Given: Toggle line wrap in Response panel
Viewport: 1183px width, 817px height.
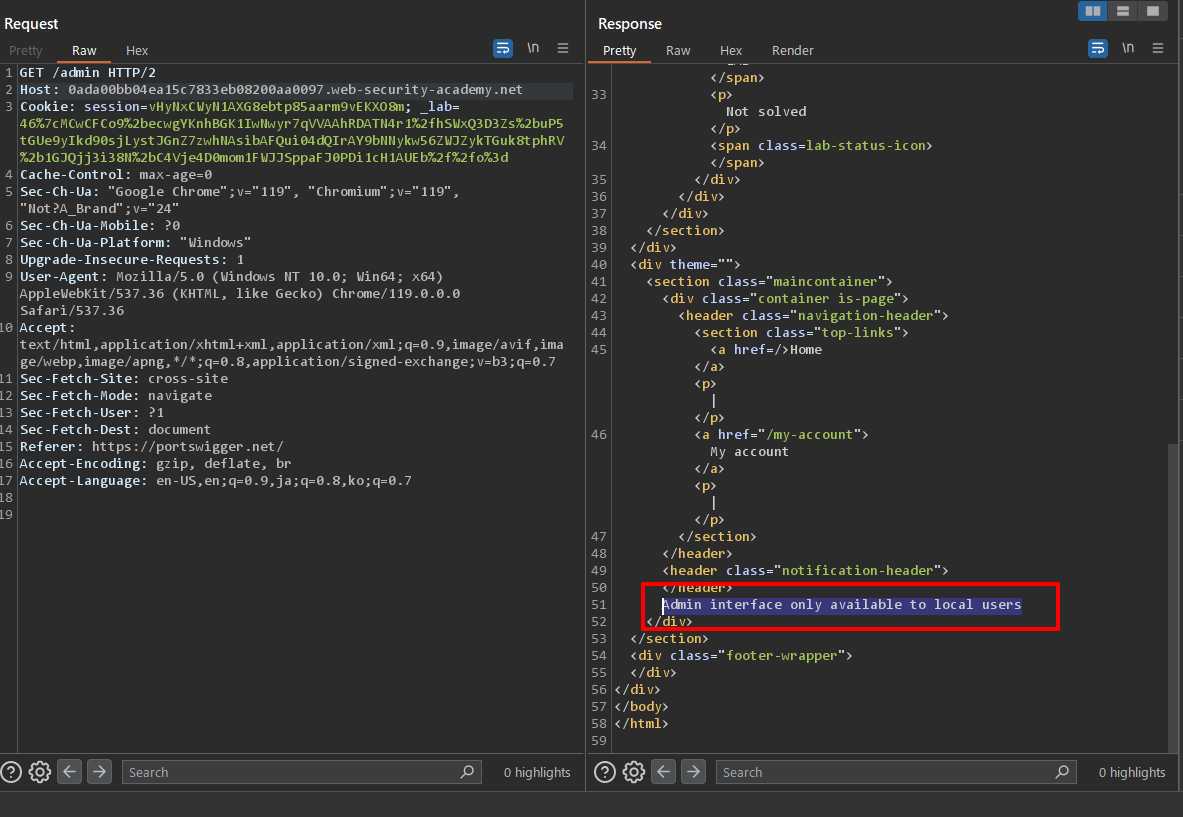Looking at the screenshot, I should pos(1098,48).
